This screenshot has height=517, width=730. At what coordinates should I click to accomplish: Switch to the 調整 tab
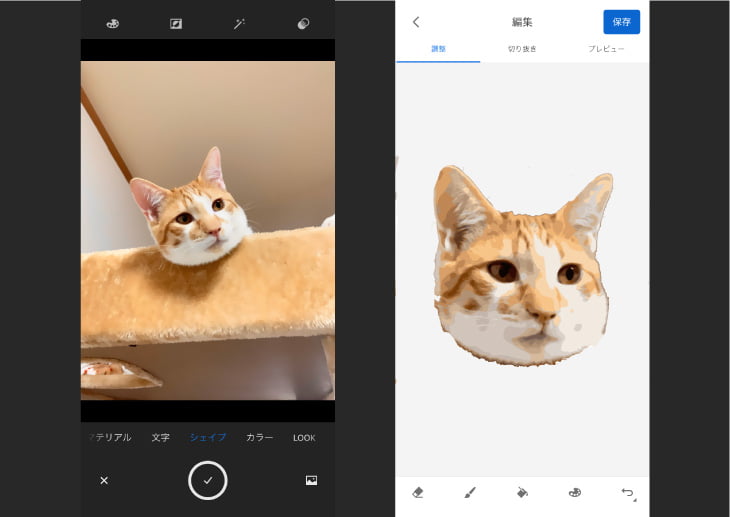(x=438, y=49)
